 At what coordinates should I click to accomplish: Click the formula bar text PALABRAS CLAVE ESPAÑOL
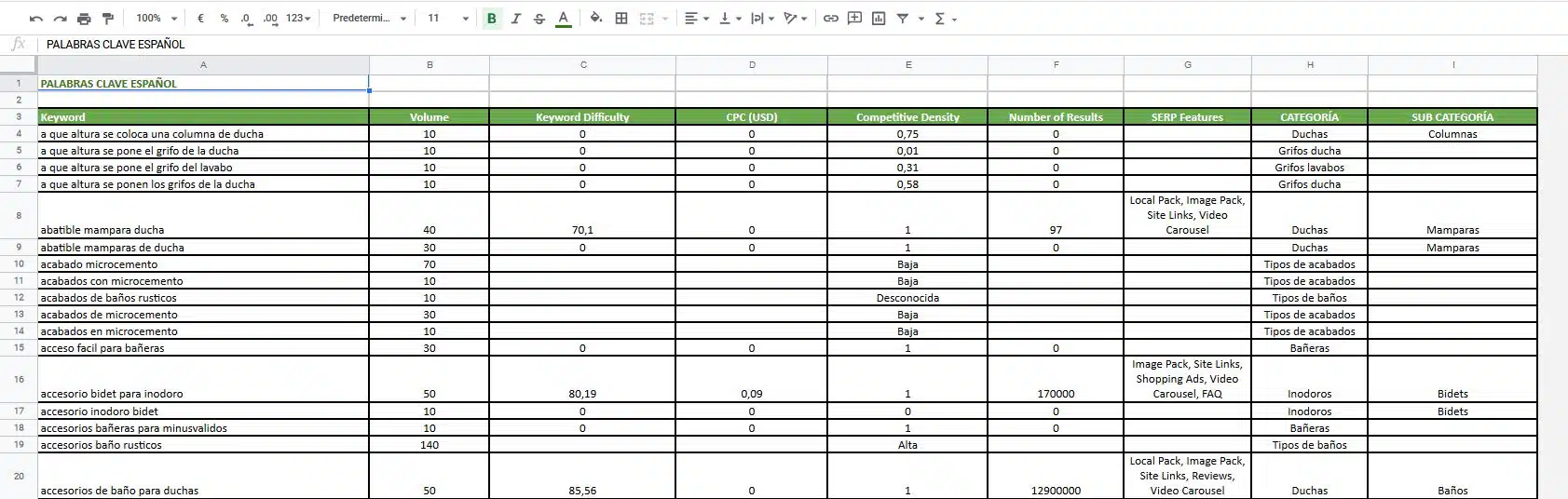click(x=116, y=44)
